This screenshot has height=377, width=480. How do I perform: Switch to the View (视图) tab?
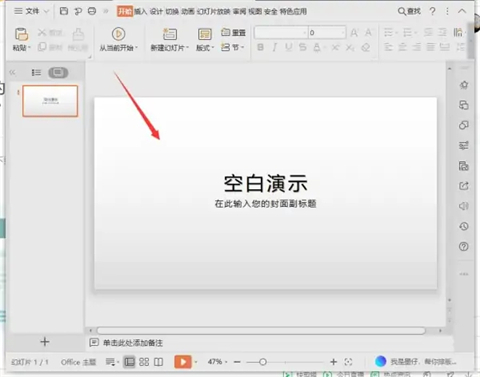[255, 12]
